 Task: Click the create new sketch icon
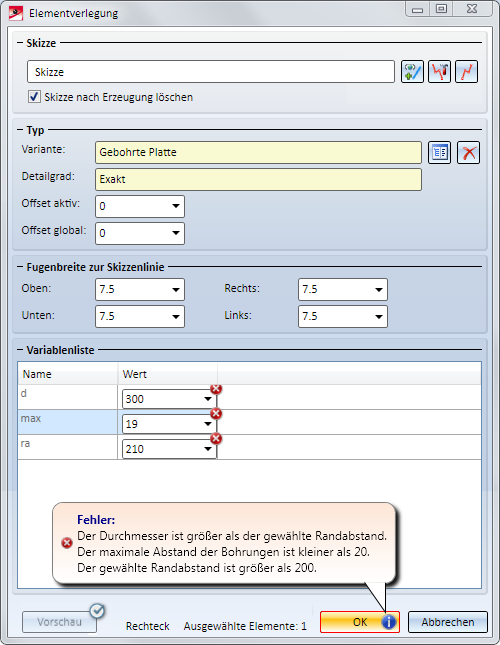412,72
